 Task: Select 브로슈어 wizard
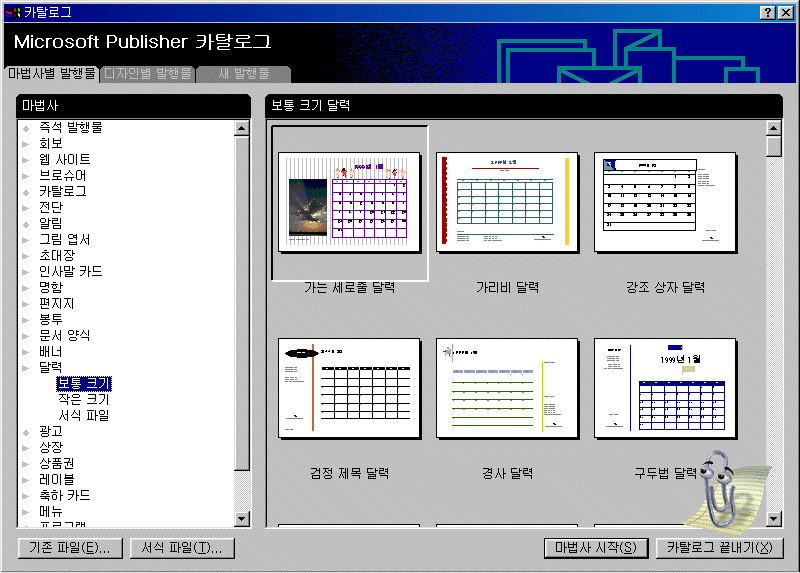(x=62, y=175)
